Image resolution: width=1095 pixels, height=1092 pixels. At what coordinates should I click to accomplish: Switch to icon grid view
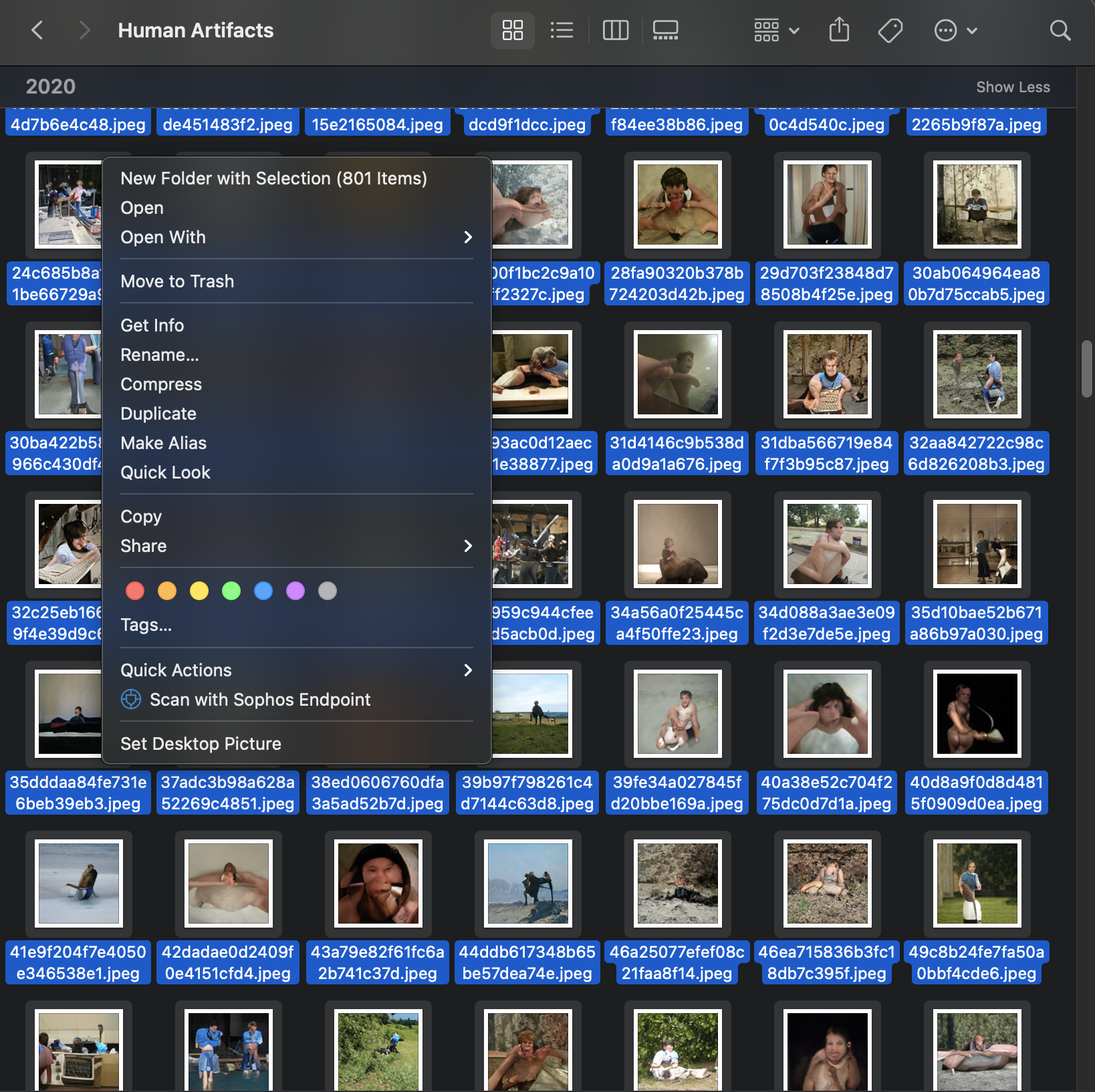512,30
